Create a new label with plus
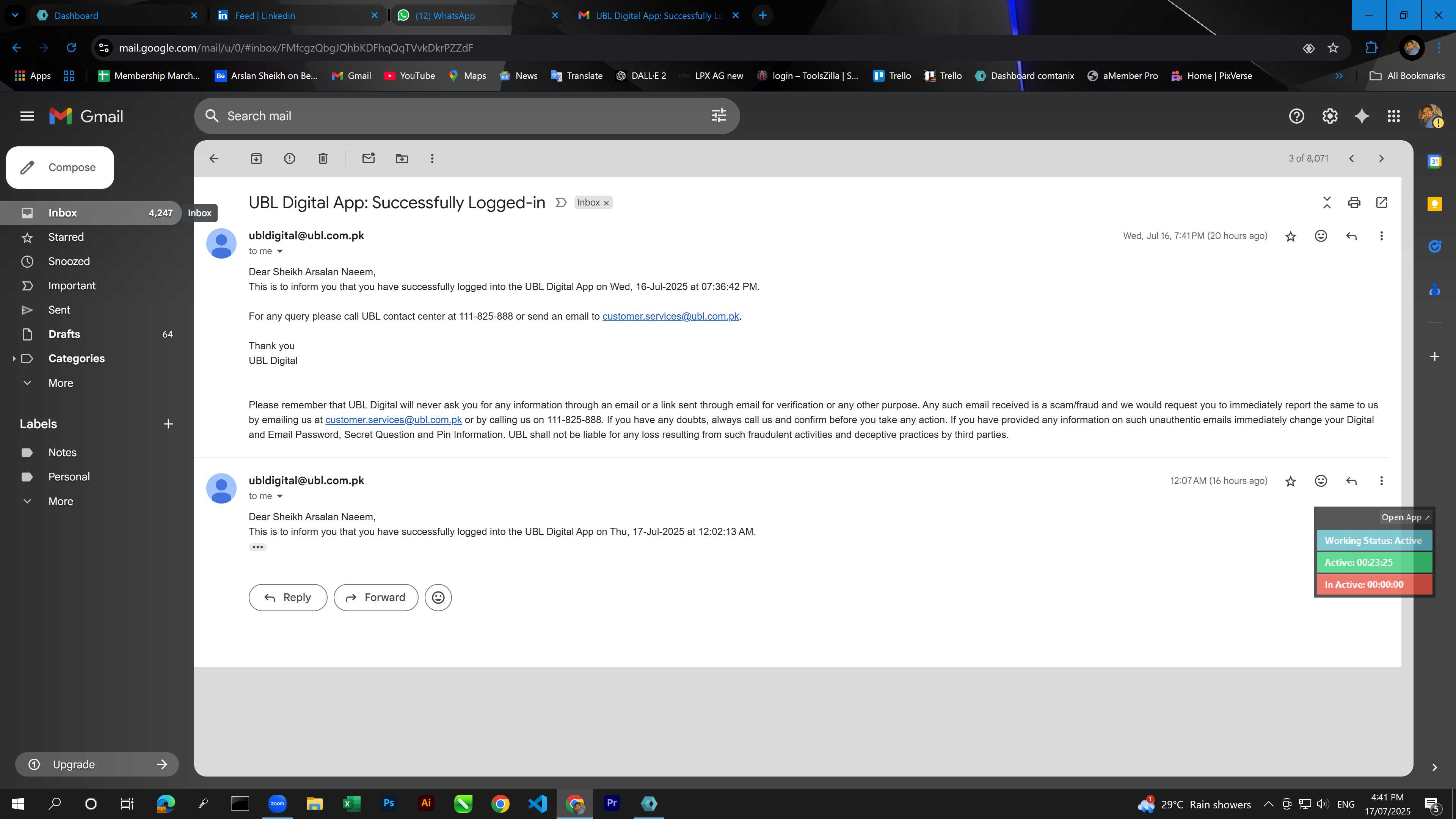 click(x=168, y=424)
